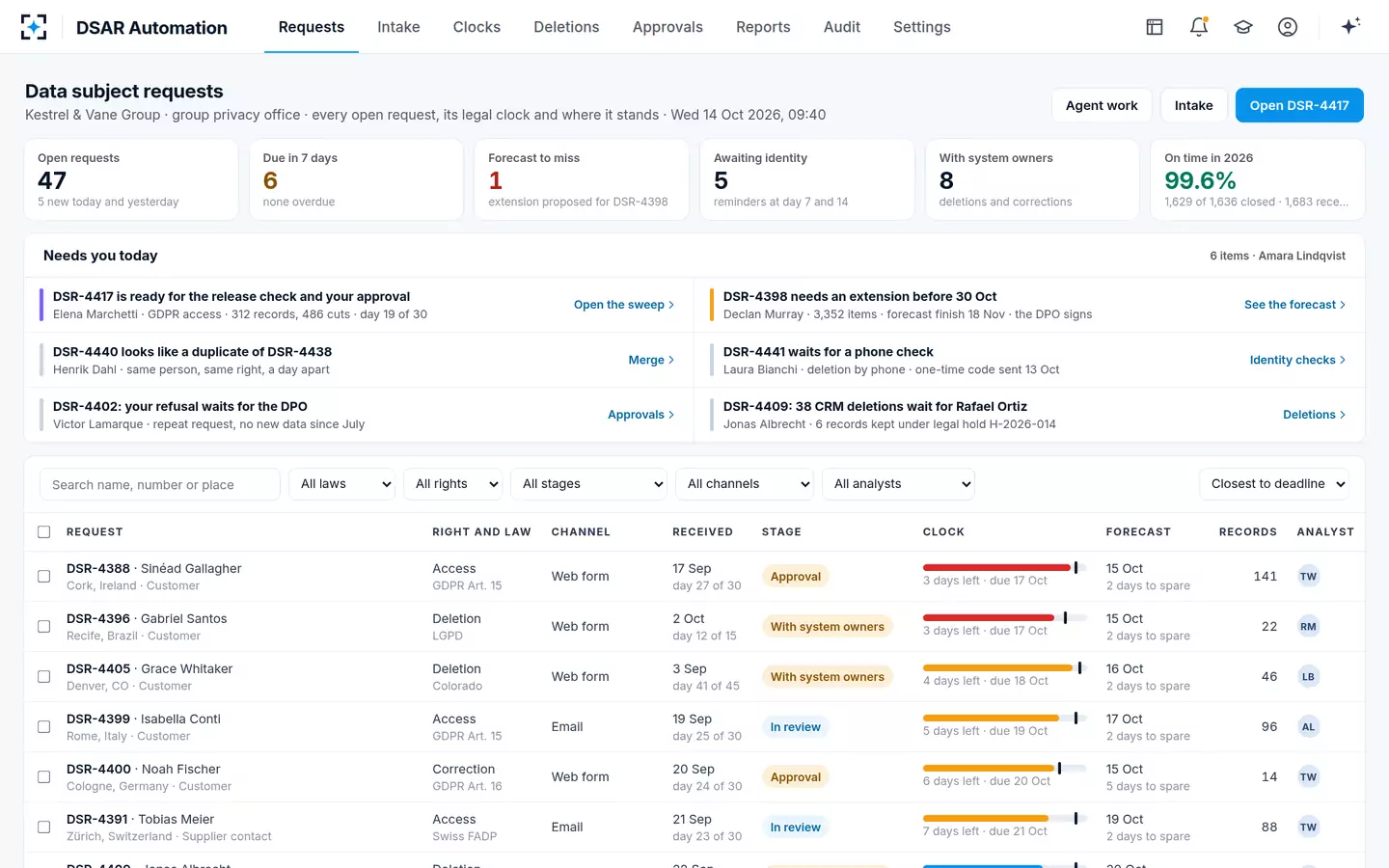This screenshot has width=1389, height=868.
Task: Follow the Identity checks link
Action: 1298,360
